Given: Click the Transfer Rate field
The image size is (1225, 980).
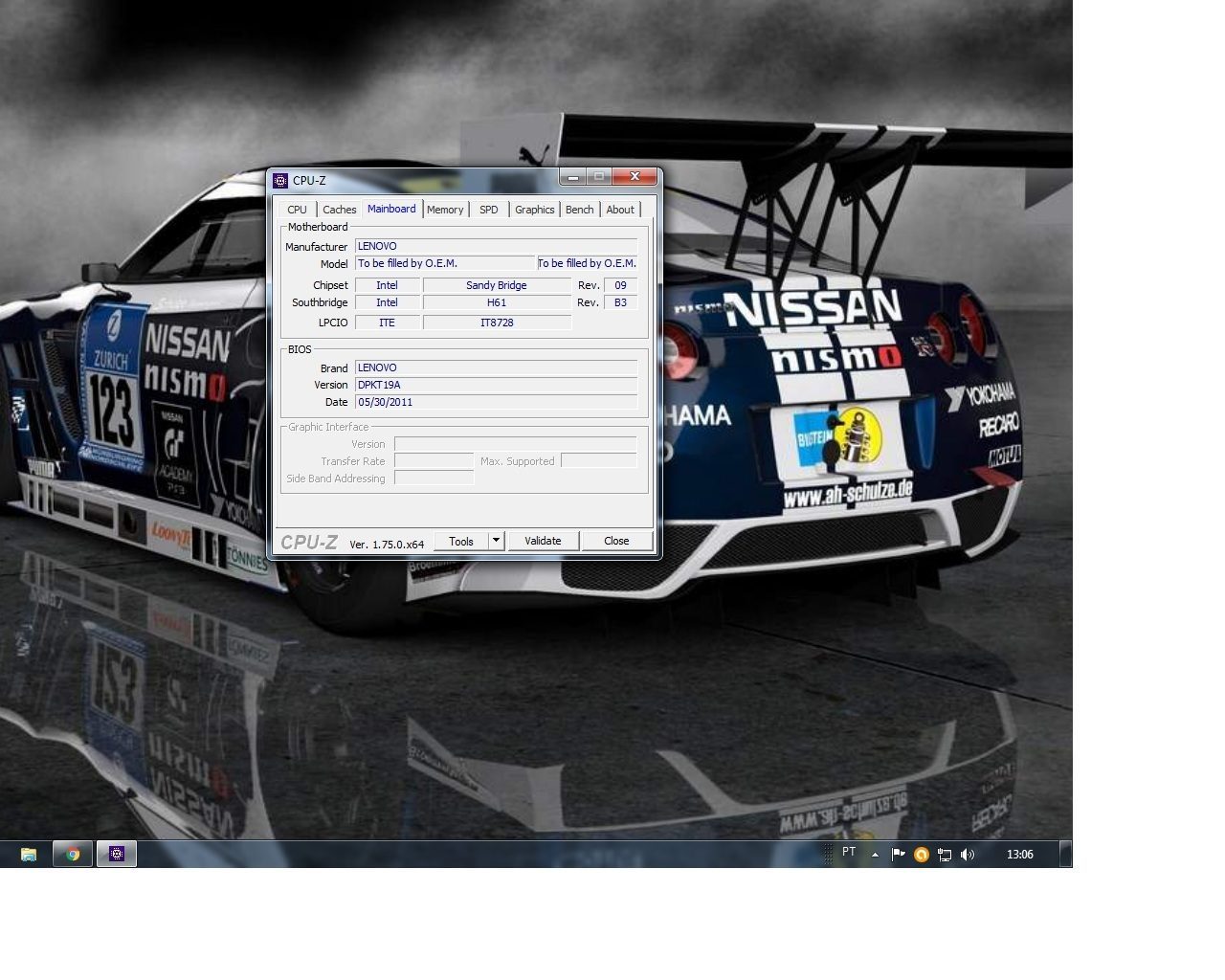Looking at the screenshot, I should (x=434, y=461).
